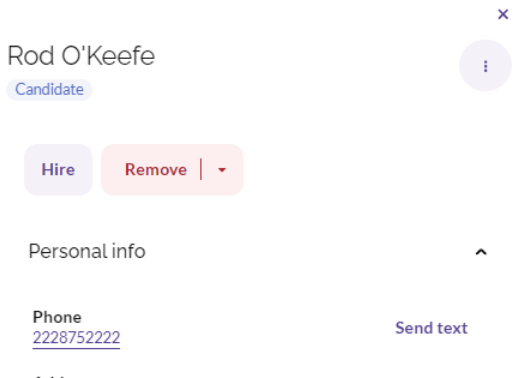Toggle the Personal info up-arrow icon
Image resolution: width=520 pixels, height=378 pixels.
tap(481, 252)
